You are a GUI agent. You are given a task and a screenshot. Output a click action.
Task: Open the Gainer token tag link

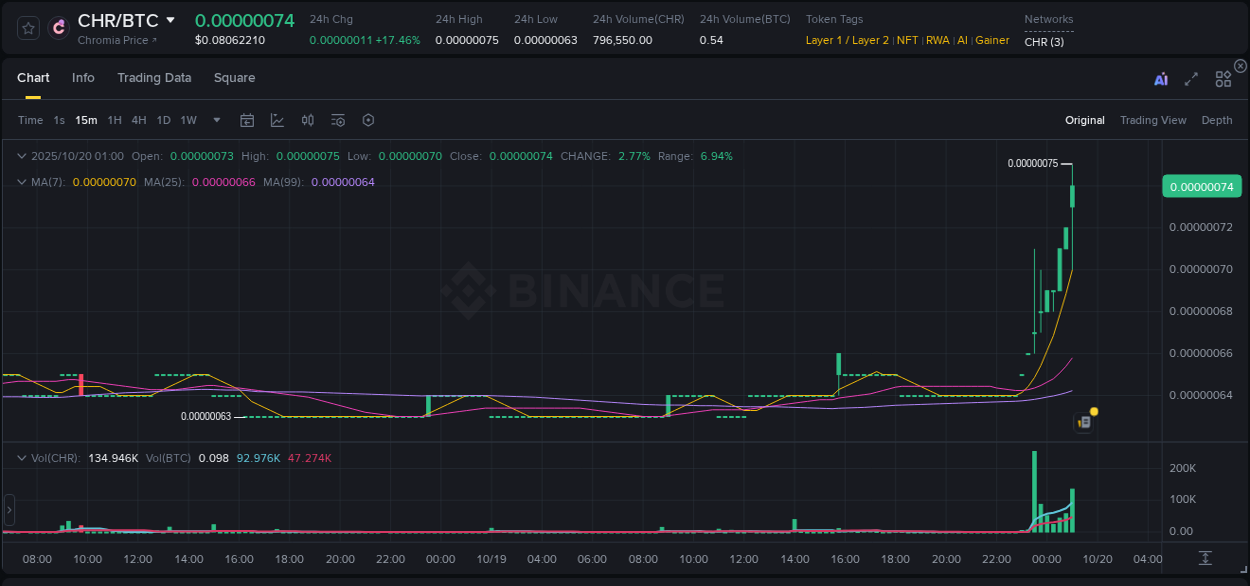tap(991, 40)
